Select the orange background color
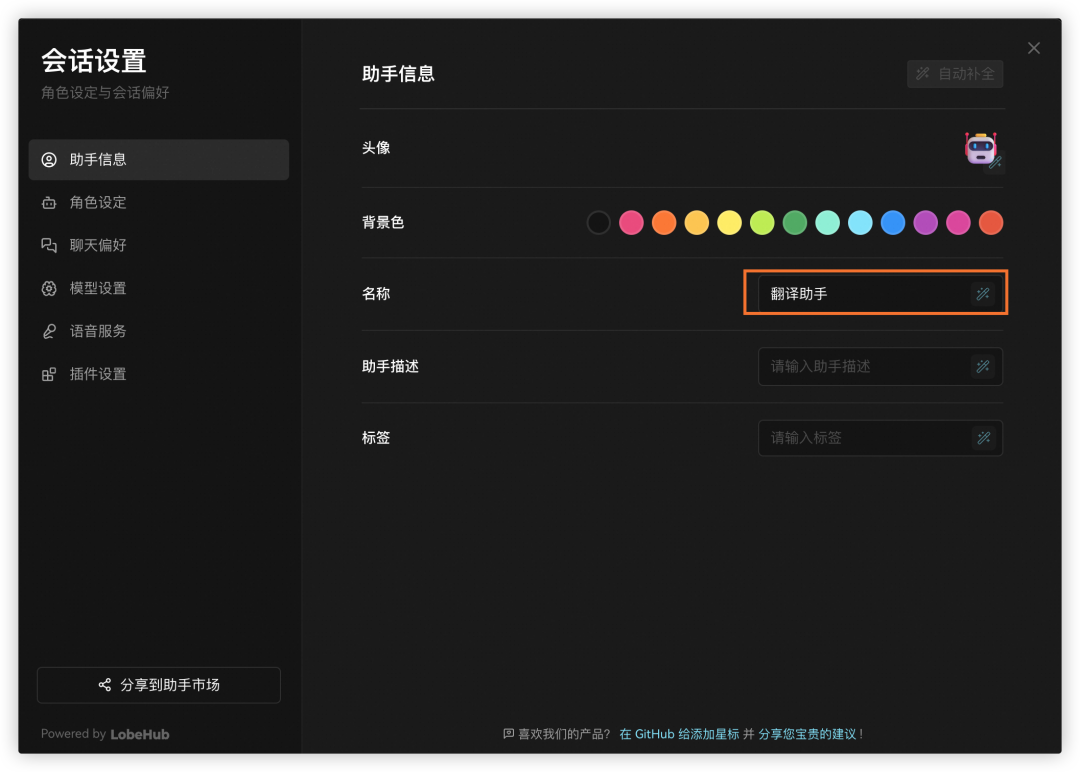This screenshot has height=772, width=1080. click(664, 222)
